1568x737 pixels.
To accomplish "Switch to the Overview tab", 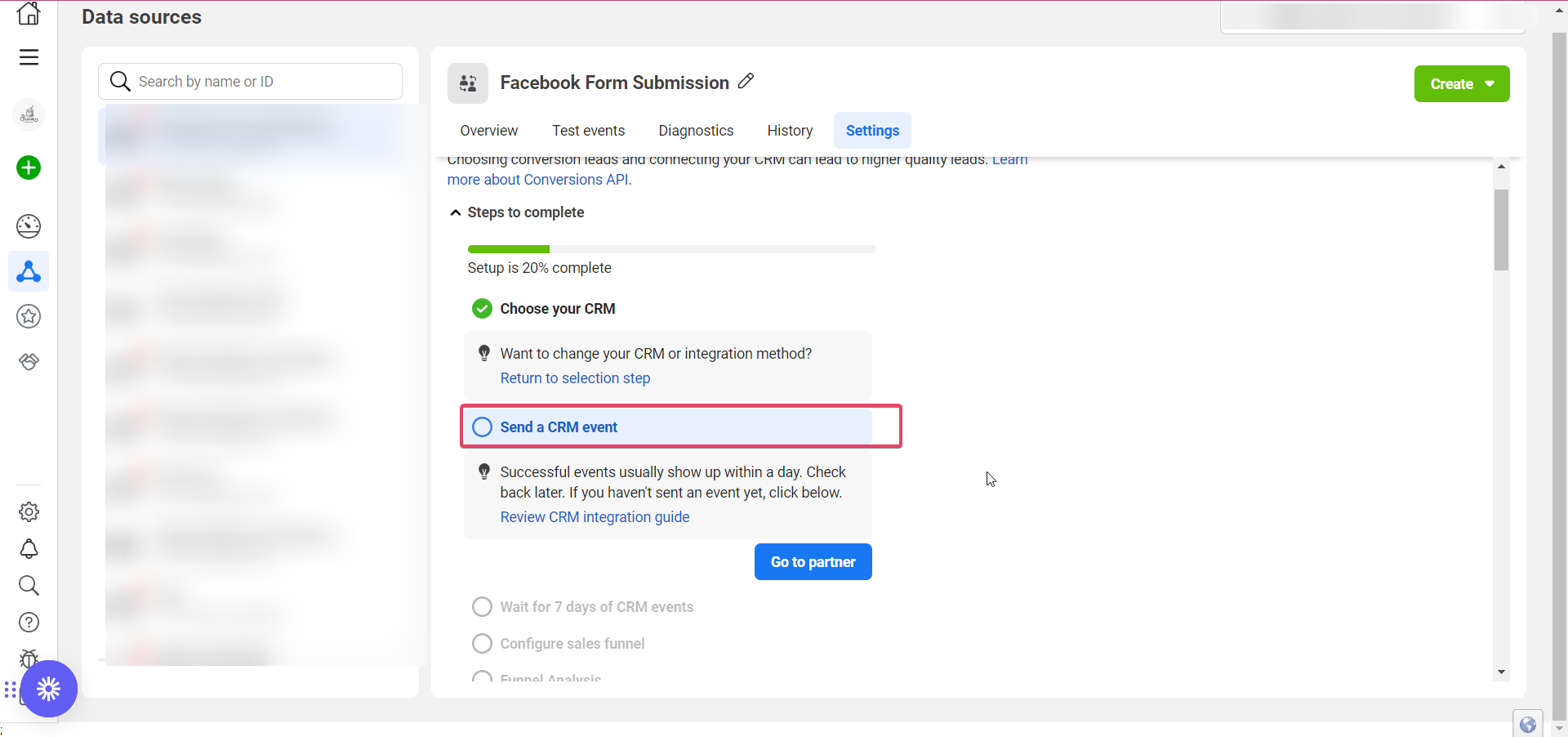I will click(488, 131).
